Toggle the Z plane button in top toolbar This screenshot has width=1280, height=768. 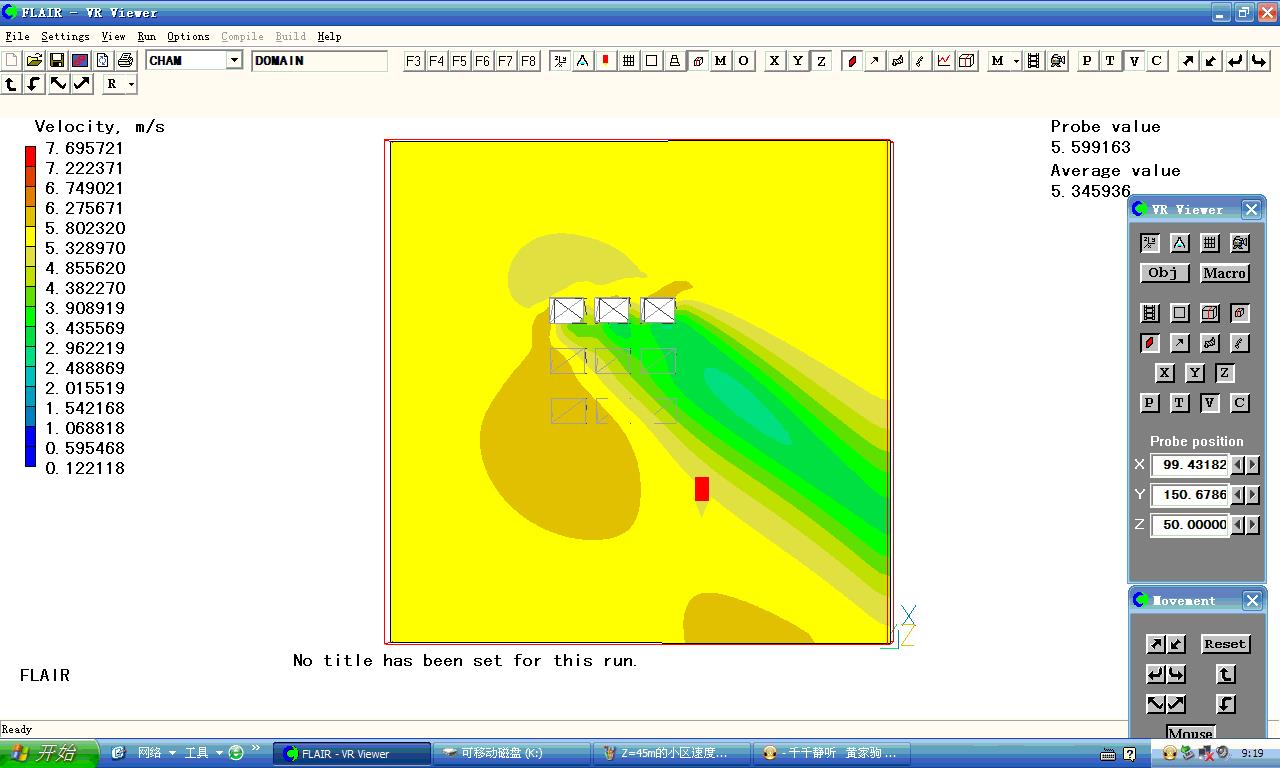pyautogui.click(x=821, y=61)
